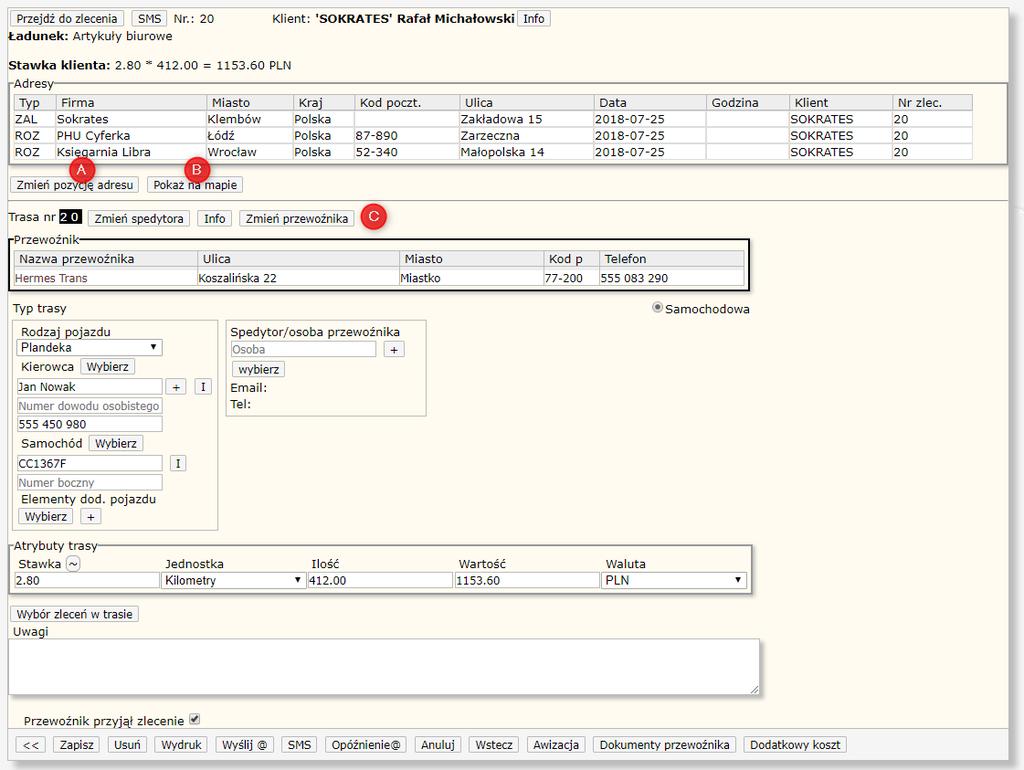Click the Info button beside Trasa nr

pos(214,219)
